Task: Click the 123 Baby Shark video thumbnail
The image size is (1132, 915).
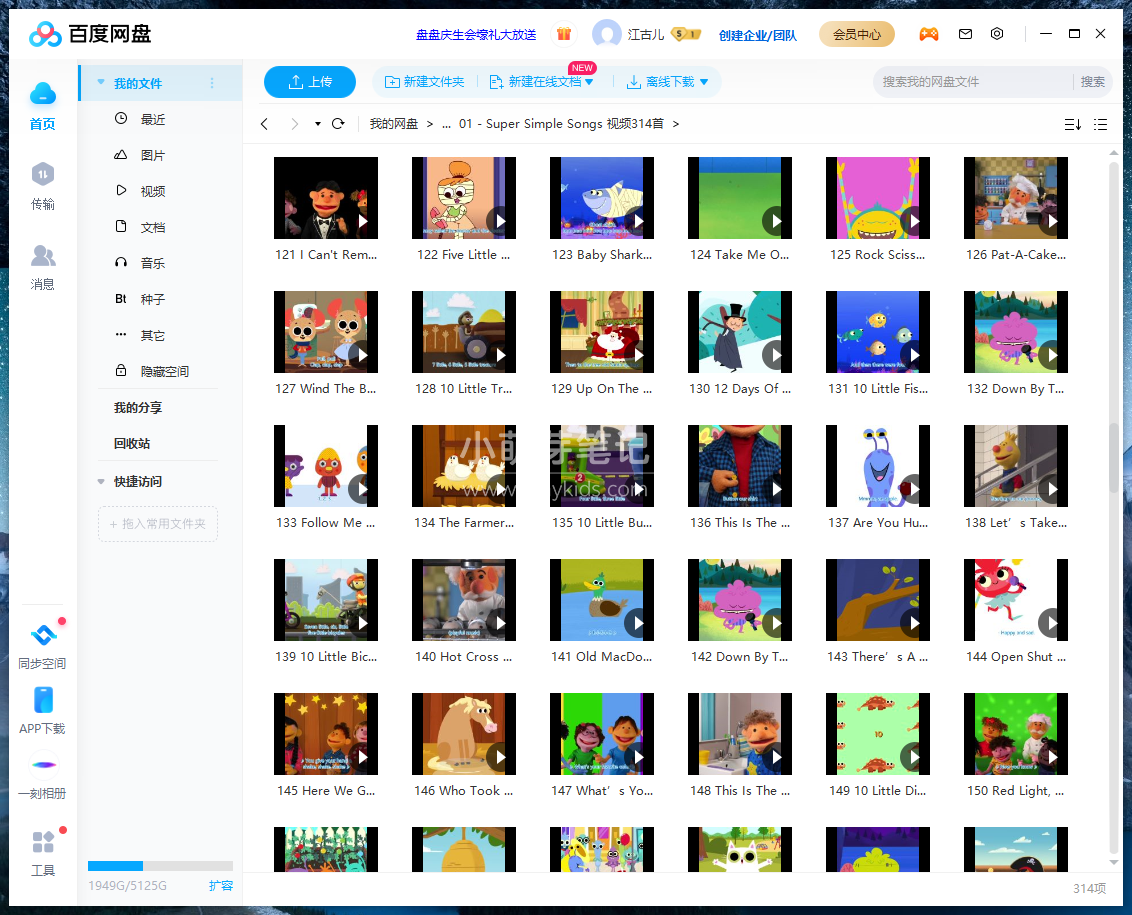Action: [601, 198]
